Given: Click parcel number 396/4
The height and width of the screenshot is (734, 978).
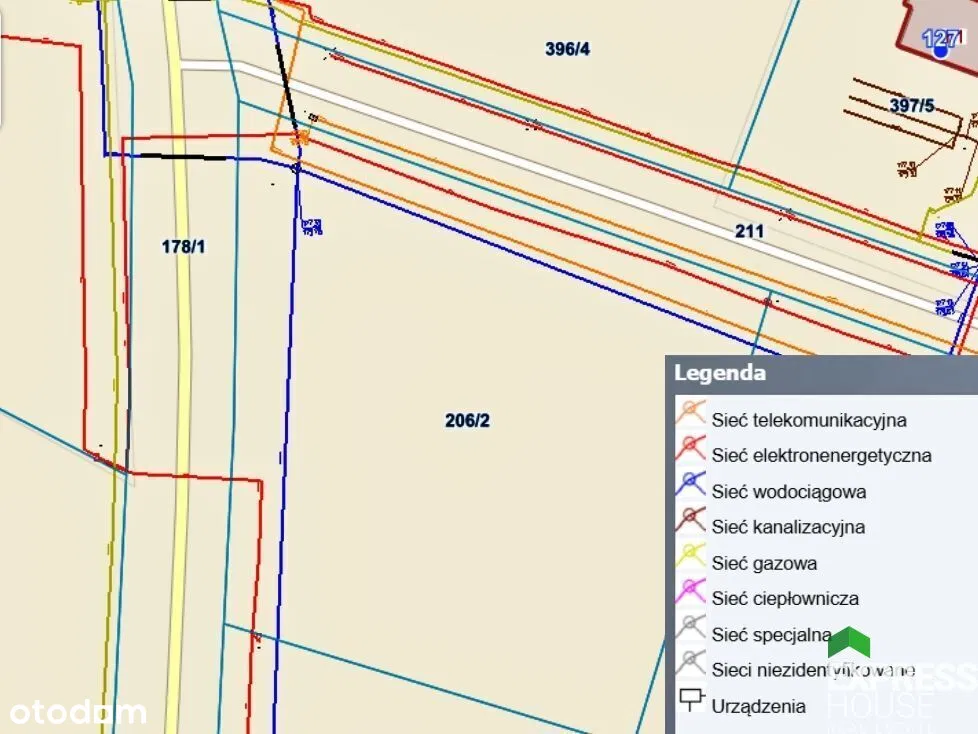Looking at the screenshot, I should [x=567, y=49].
